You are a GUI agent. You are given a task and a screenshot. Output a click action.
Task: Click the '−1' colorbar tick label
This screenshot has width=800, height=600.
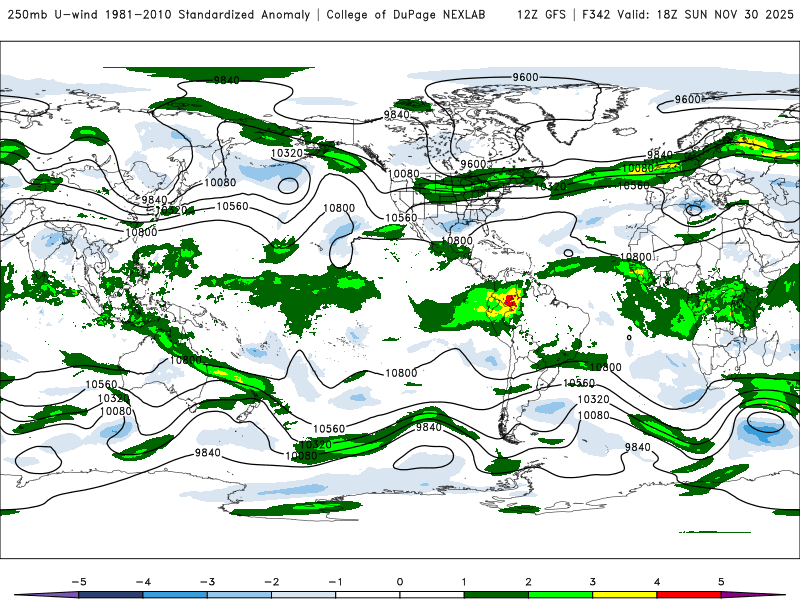tap(335, 582)
